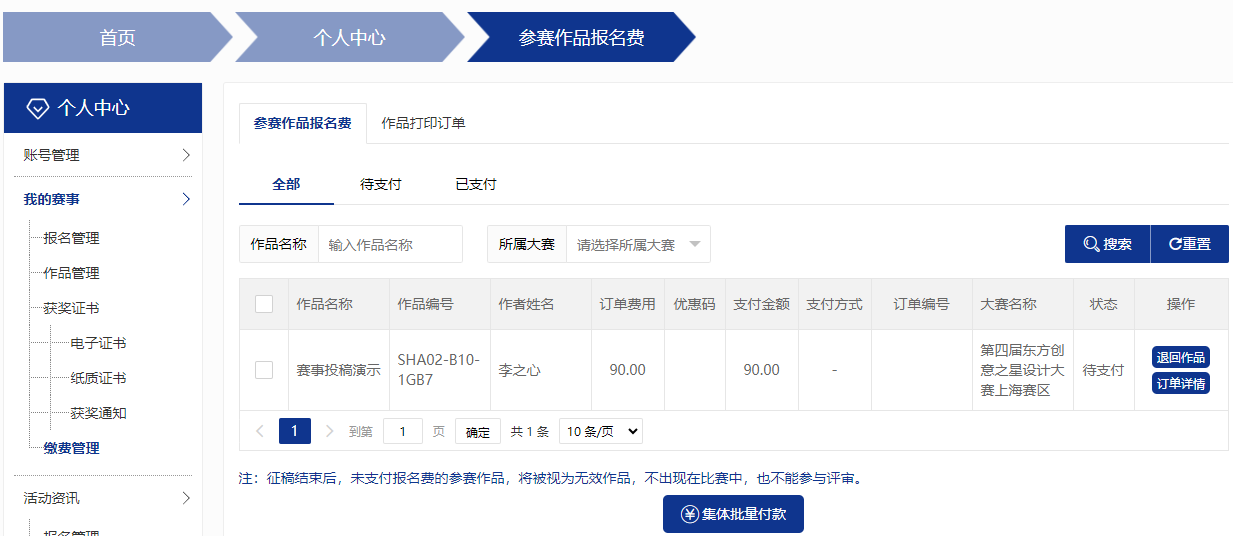This screenshot has width=1233, height=536.
Task: Open the 所属大赛 competition dropdown
Action: [638, 244]
